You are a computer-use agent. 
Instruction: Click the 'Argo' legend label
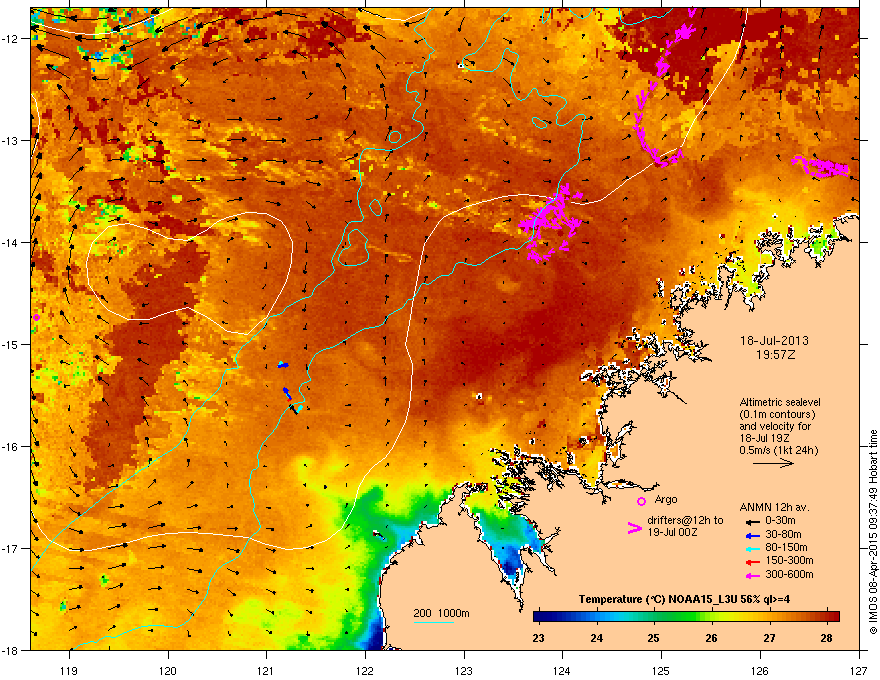[666, 499]
